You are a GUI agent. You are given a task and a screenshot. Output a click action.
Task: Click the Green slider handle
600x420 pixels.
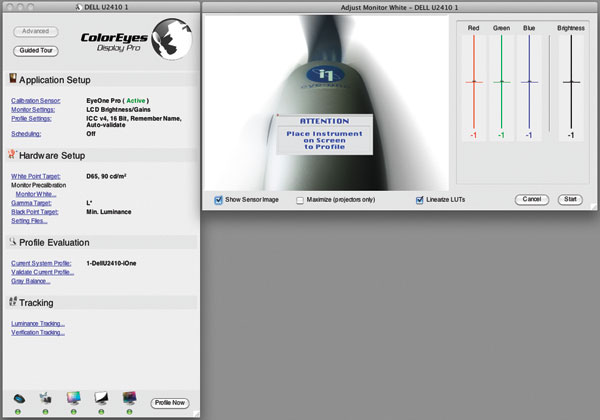pyautogui.click(x=502, y=82)
